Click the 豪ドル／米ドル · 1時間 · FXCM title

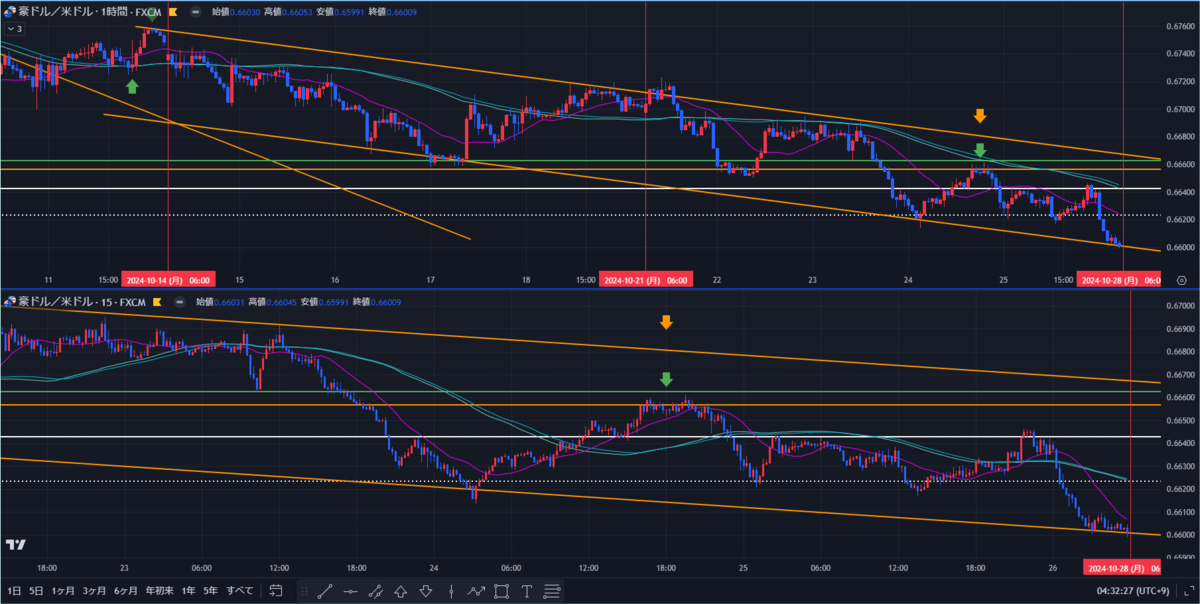coord(92,11)
